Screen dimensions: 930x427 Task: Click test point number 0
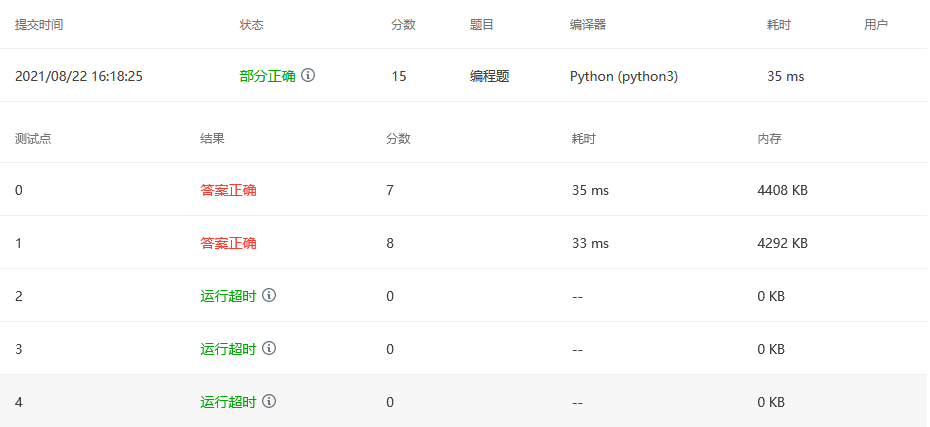coord(19,190)
